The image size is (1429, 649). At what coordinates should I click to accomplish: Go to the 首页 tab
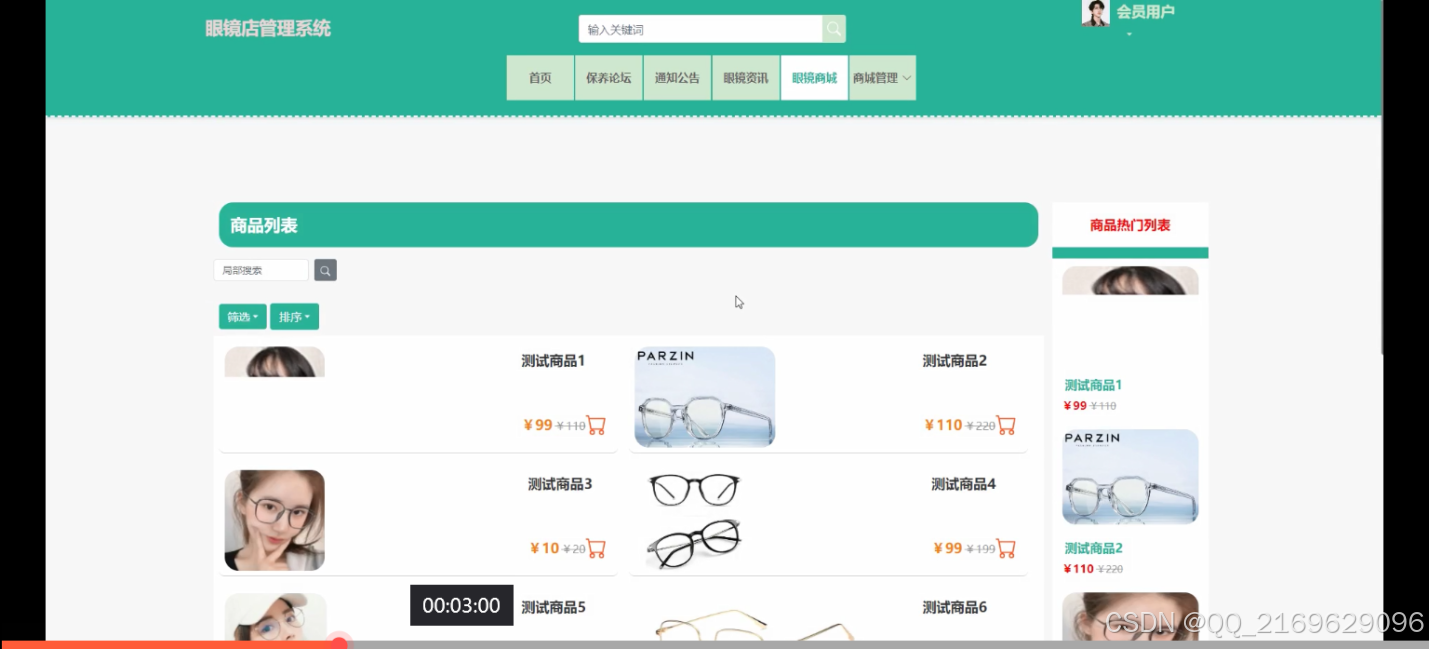(540, 78)
